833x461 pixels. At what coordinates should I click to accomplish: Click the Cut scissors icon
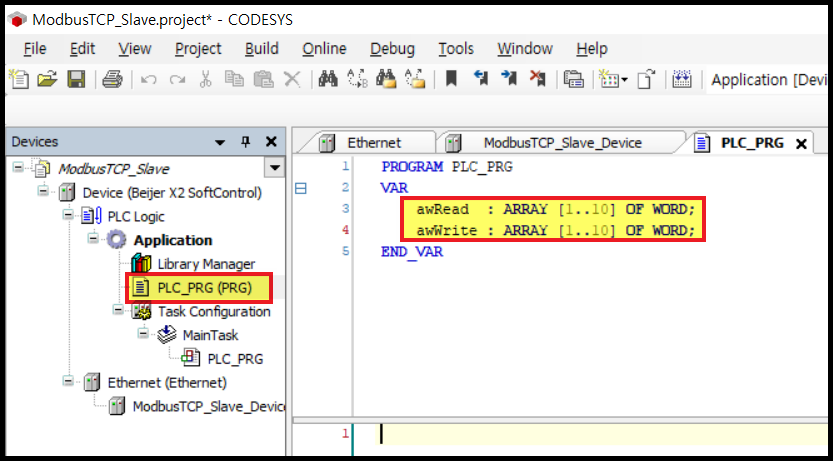[x=206, y=80]
